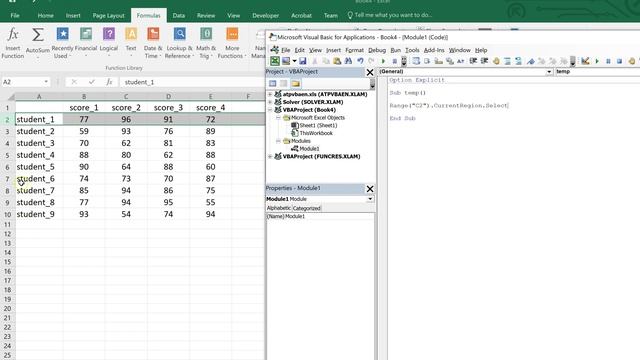
Task: Click the Insert Function fx icon in ribbon
Action: pos(13,34)
